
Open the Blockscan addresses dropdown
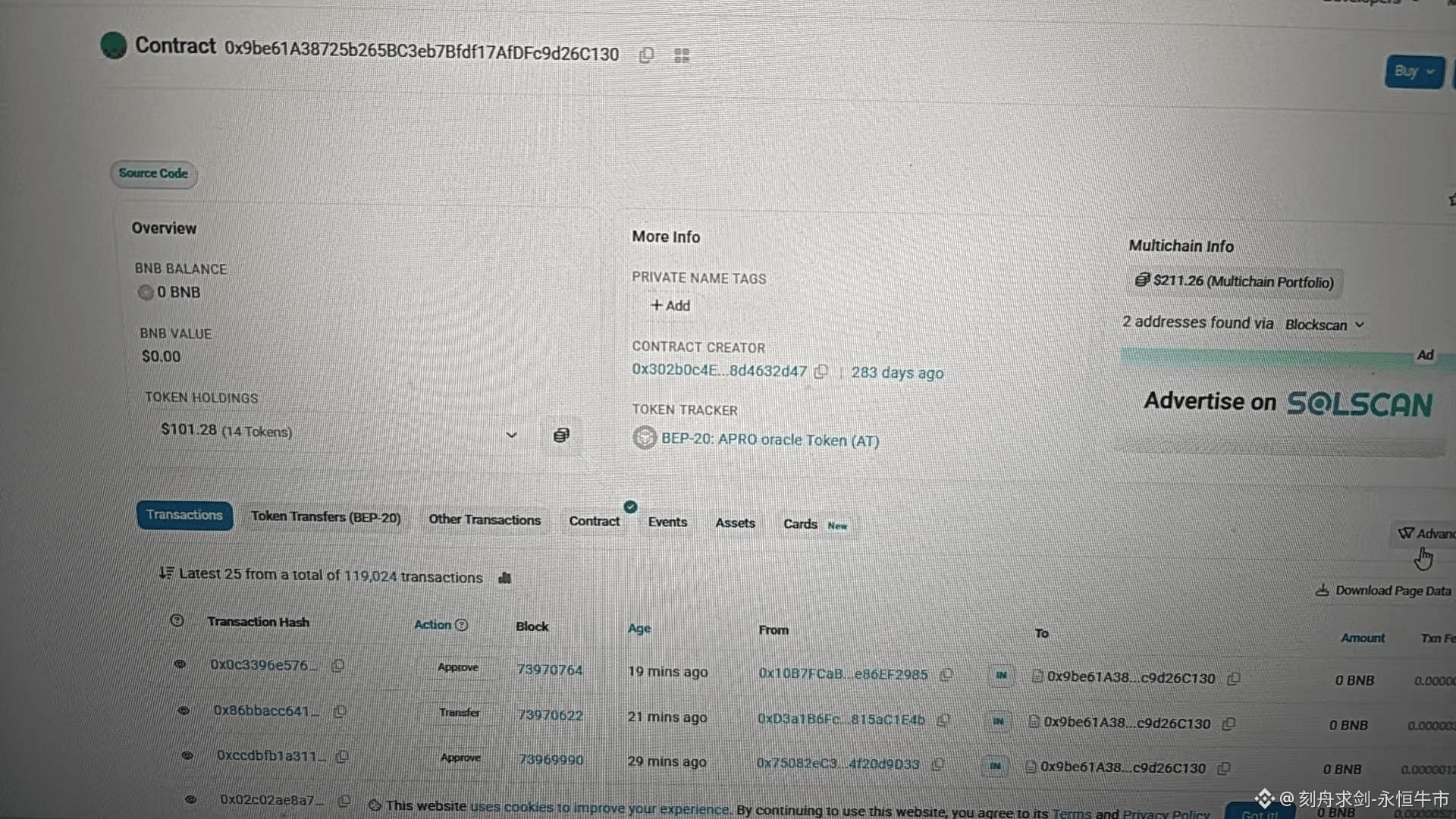pos(1325,325)
